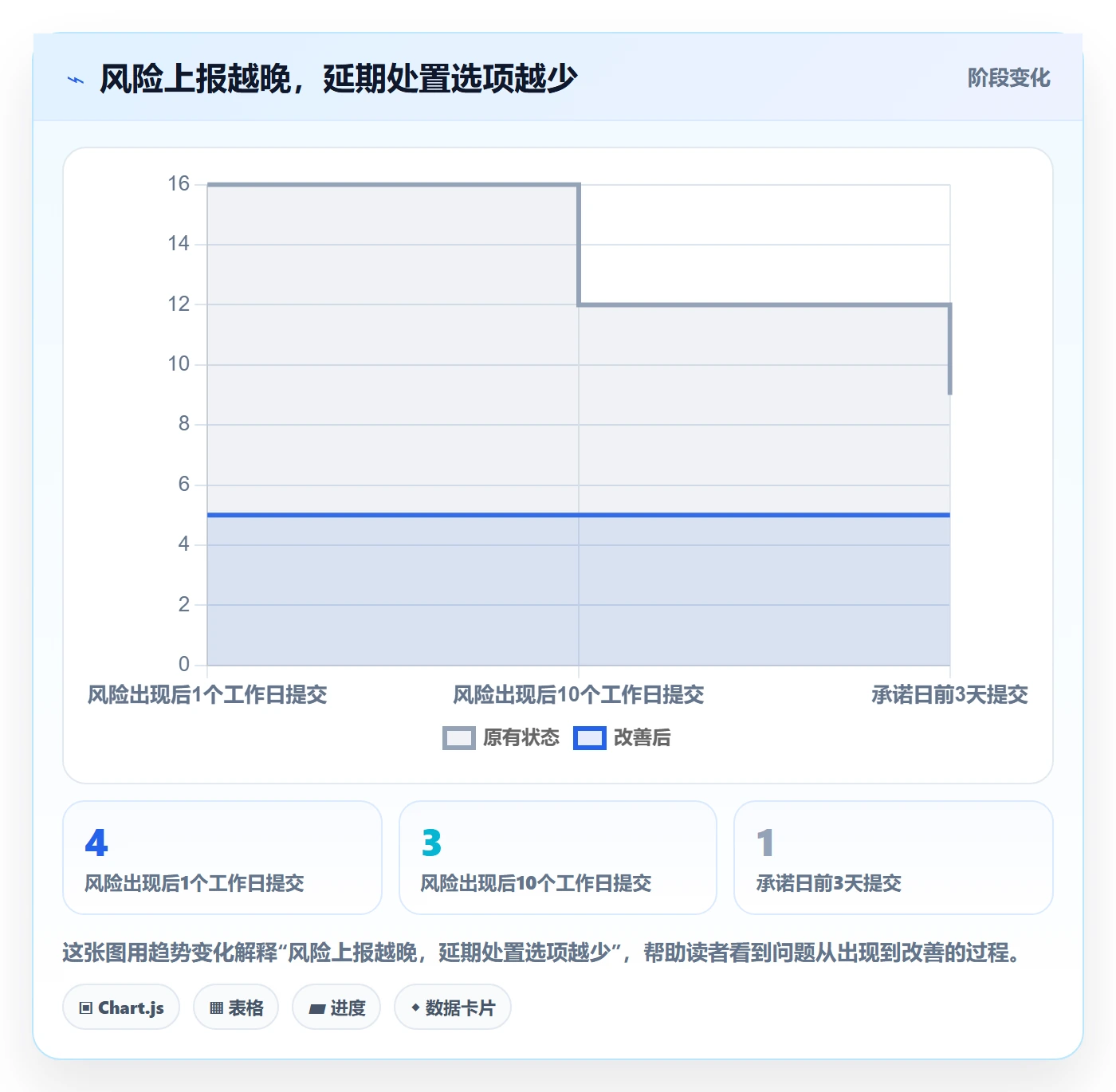Click the diamond icon in 数据卡片 chip
Screen dimensions: 1116x1092
415,1008
